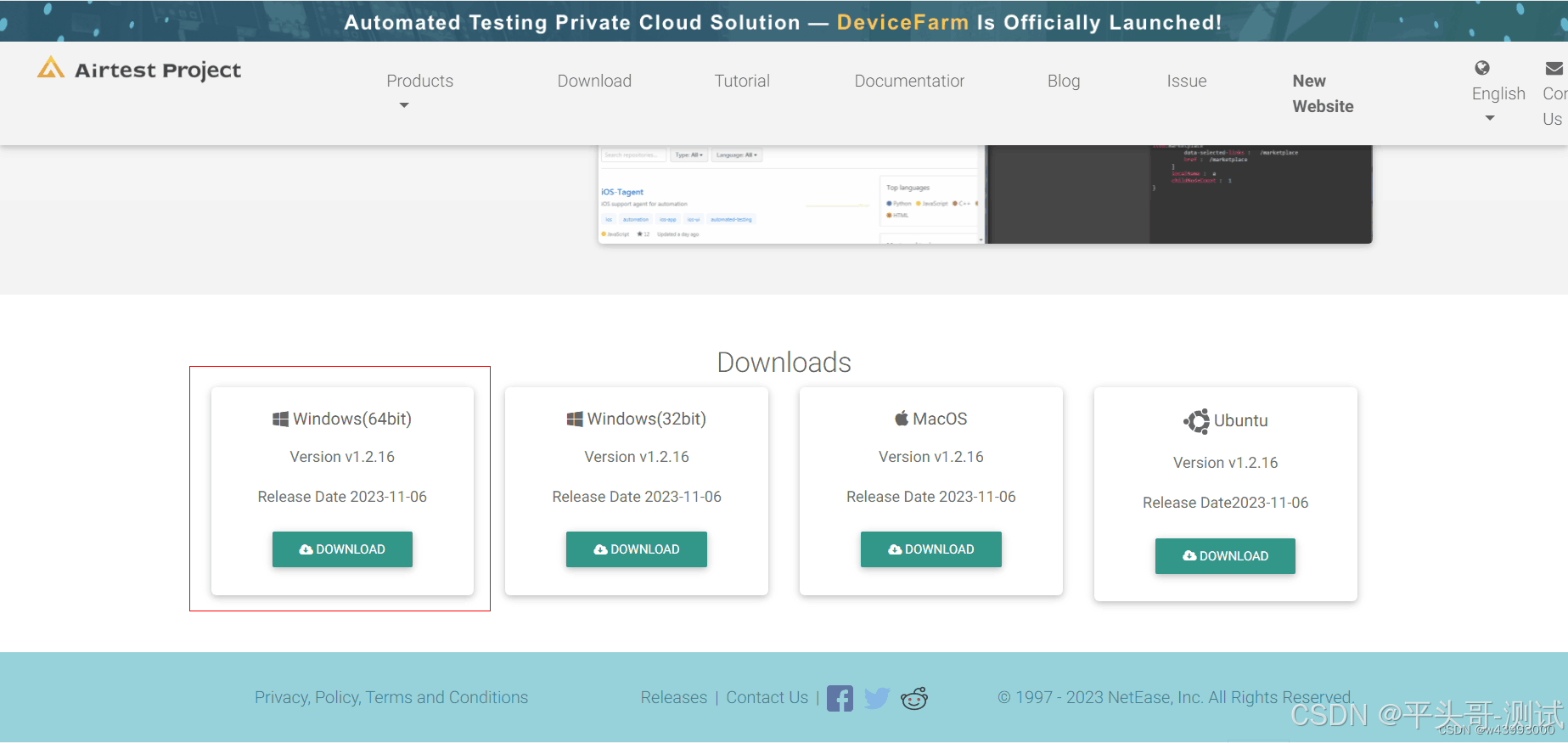This screenshot has height=743, width=1568.
Task: Select the English language option
Action: (x=1498, y=93)
